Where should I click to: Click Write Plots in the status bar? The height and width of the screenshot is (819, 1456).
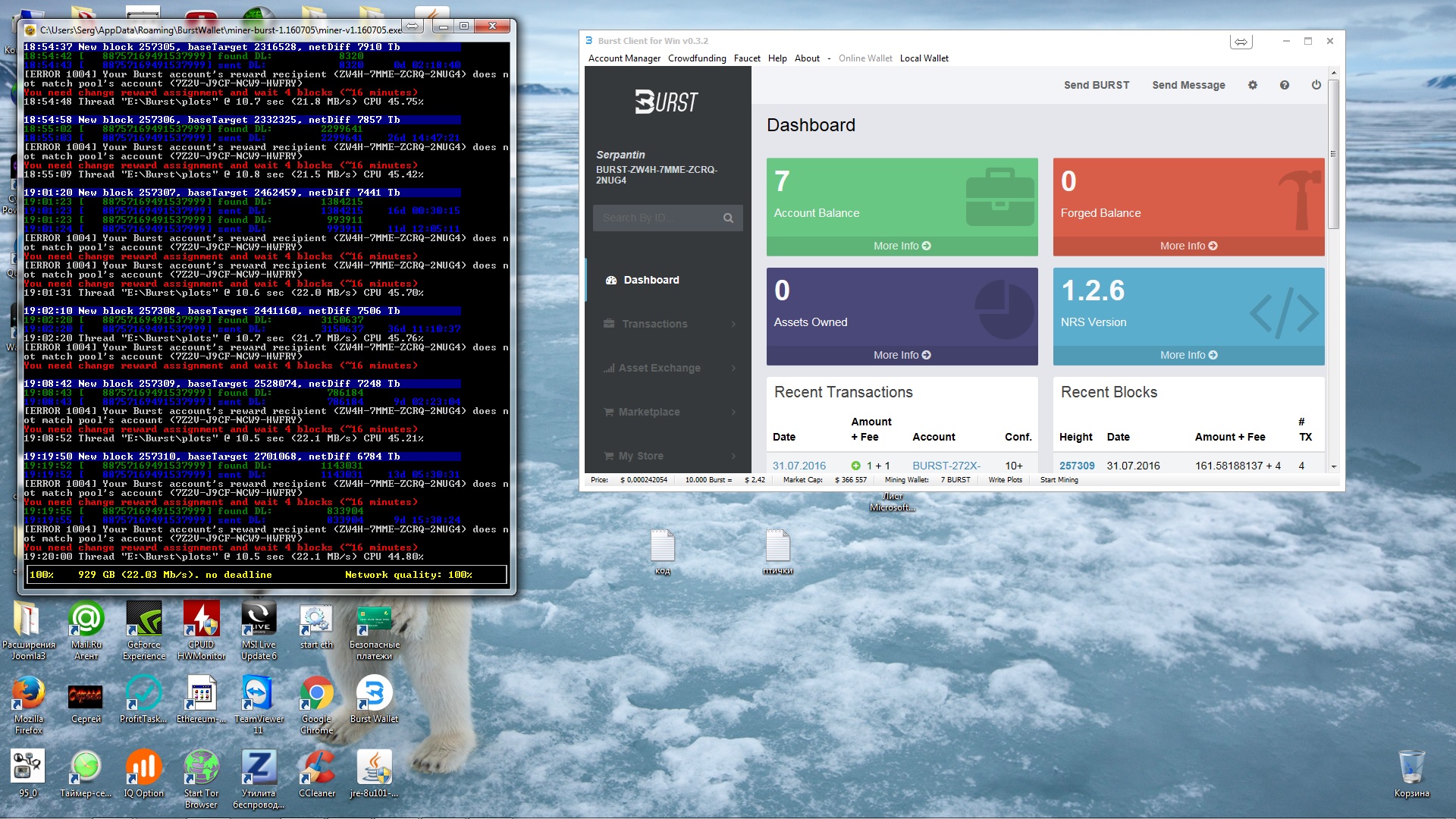click(x=1005, y=480)
